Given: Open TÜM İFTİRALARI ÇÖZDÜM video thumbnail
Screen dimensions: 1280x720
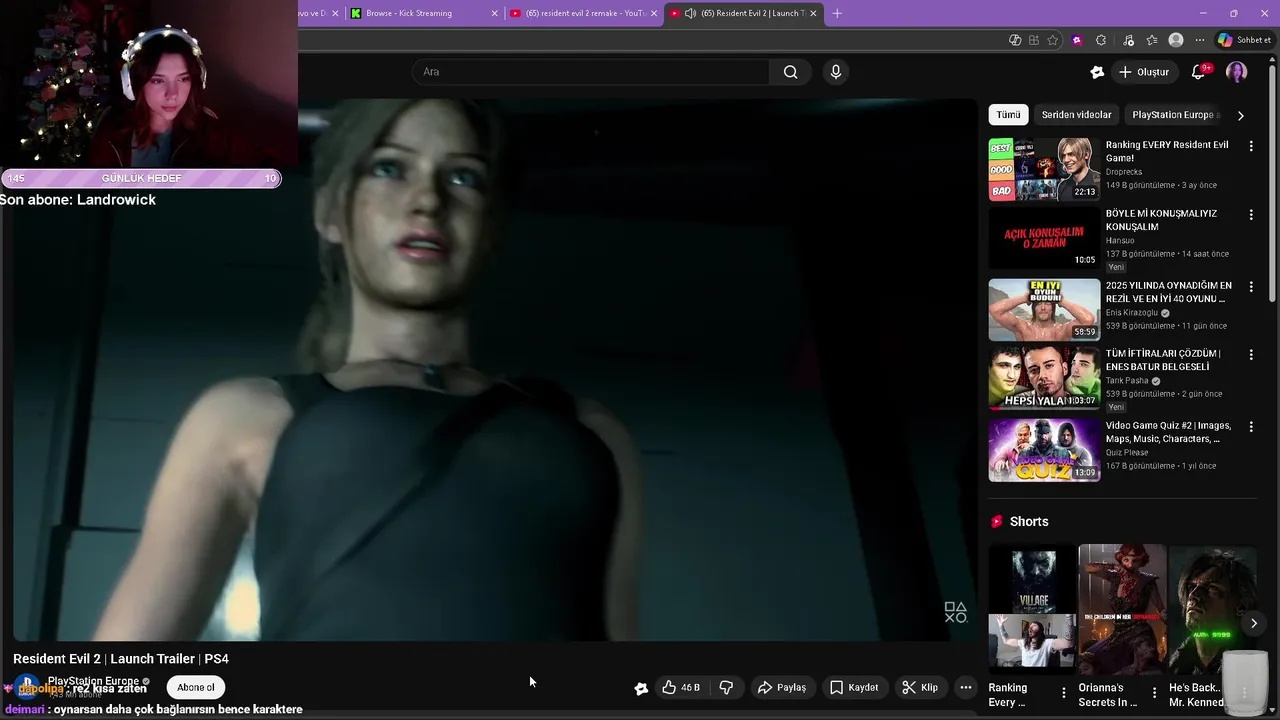Looking at the screenshot, I should tap(1044, 378).
